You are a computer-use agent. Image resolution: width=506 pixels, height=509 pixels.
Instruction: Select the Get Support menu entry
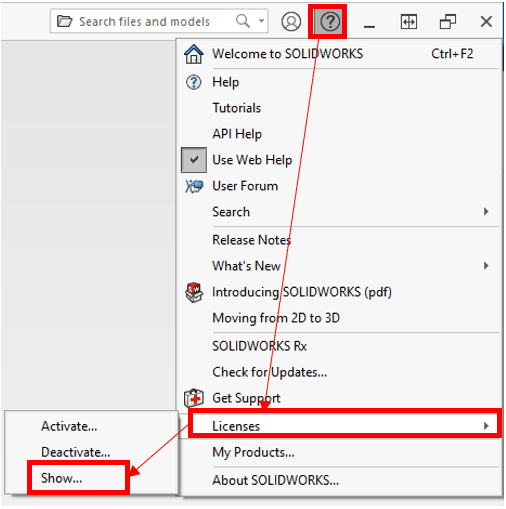pyautogui.click(x=340, y=398)
